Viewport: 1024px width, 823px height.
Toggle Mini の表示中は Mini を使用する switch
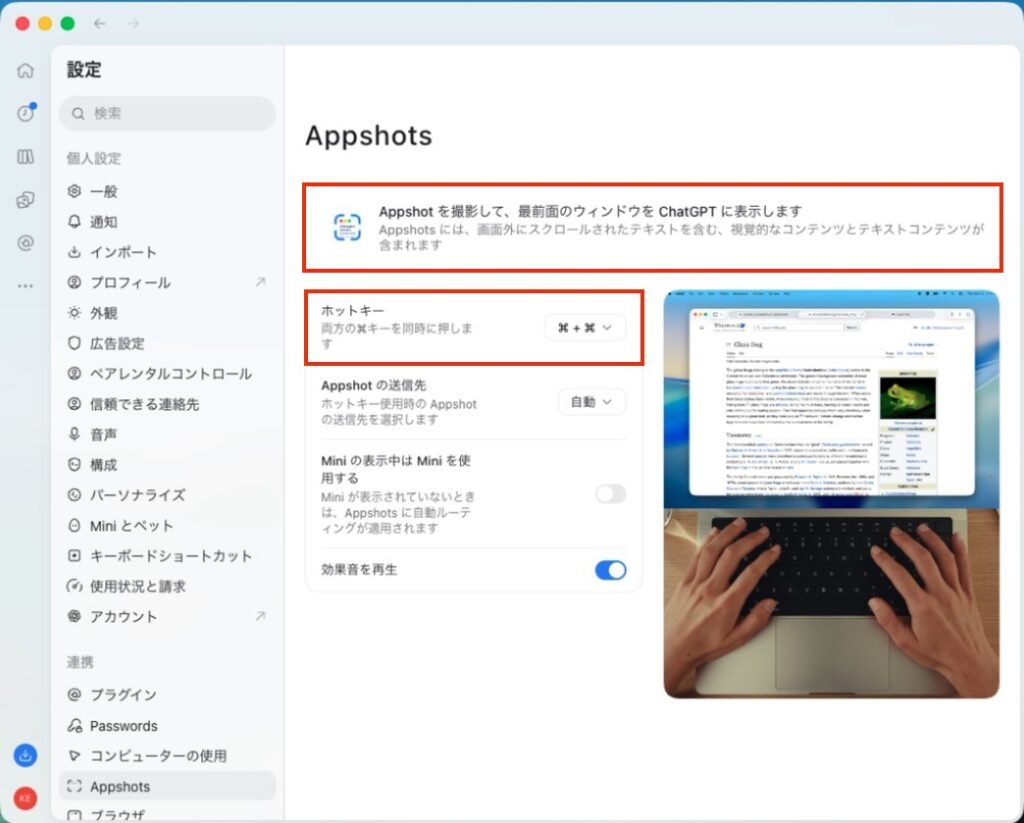[x=611, y=494]
